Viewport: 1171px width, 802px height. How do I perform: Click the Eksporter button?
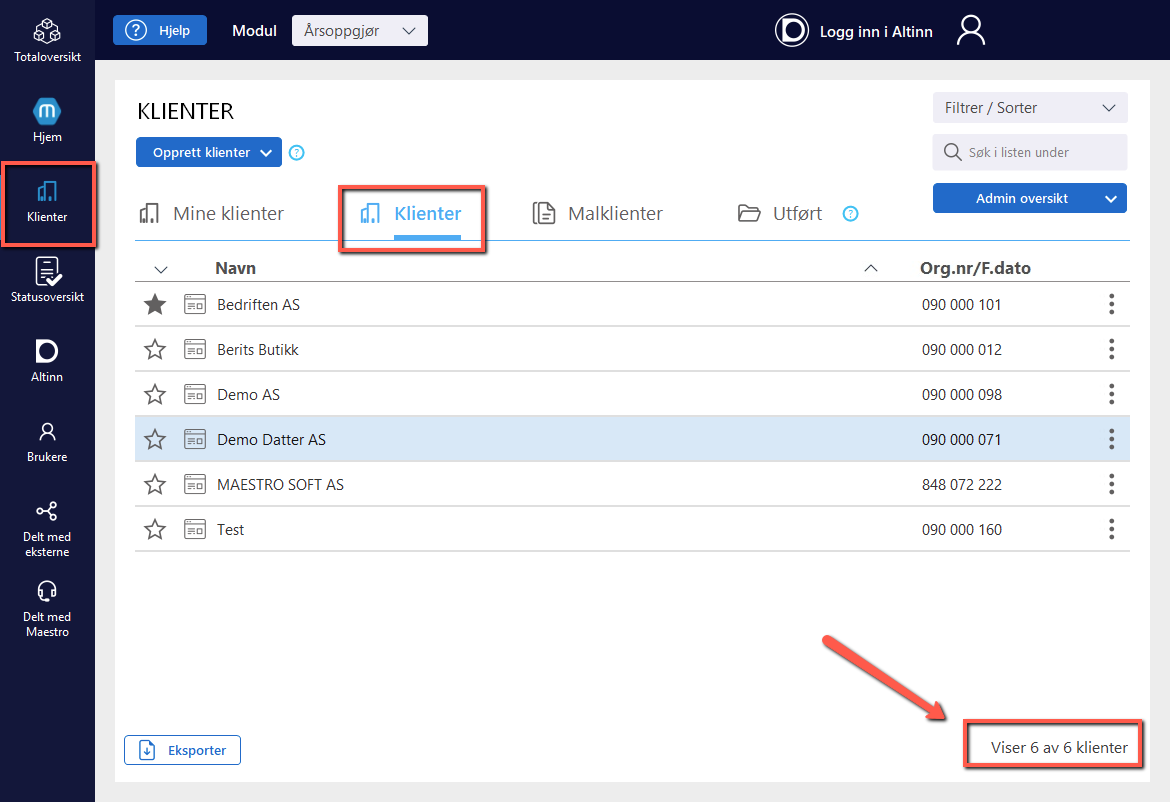click(182, 750)
